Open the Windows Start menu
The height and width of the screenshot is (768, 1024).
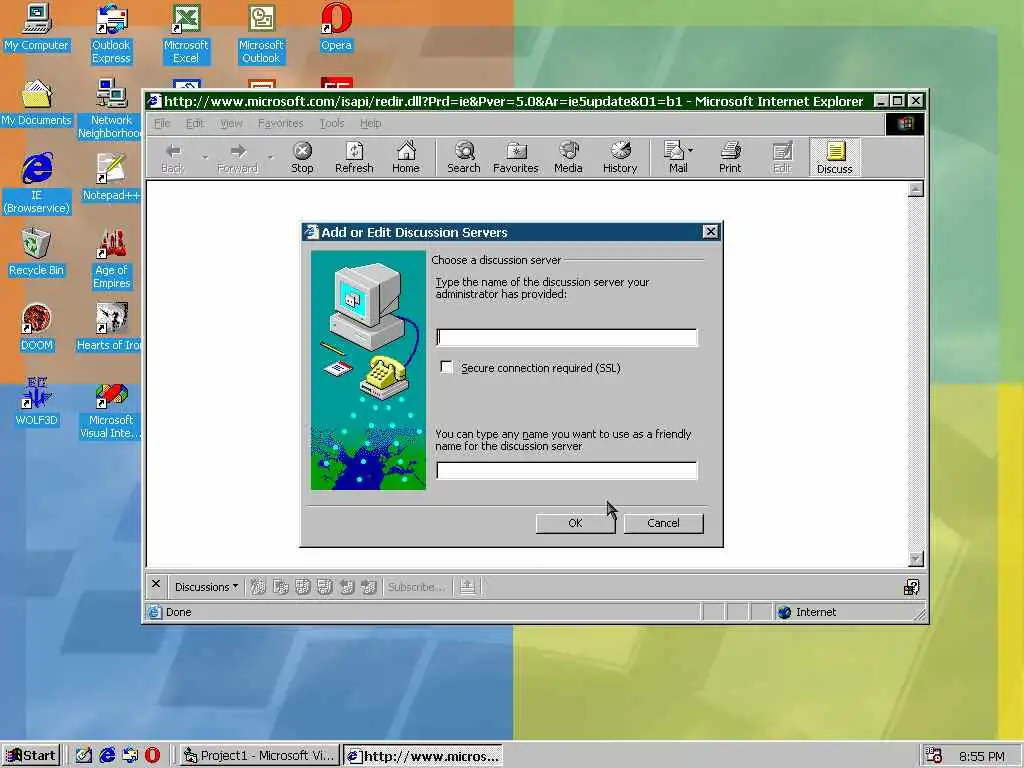(x=31, y=756)
